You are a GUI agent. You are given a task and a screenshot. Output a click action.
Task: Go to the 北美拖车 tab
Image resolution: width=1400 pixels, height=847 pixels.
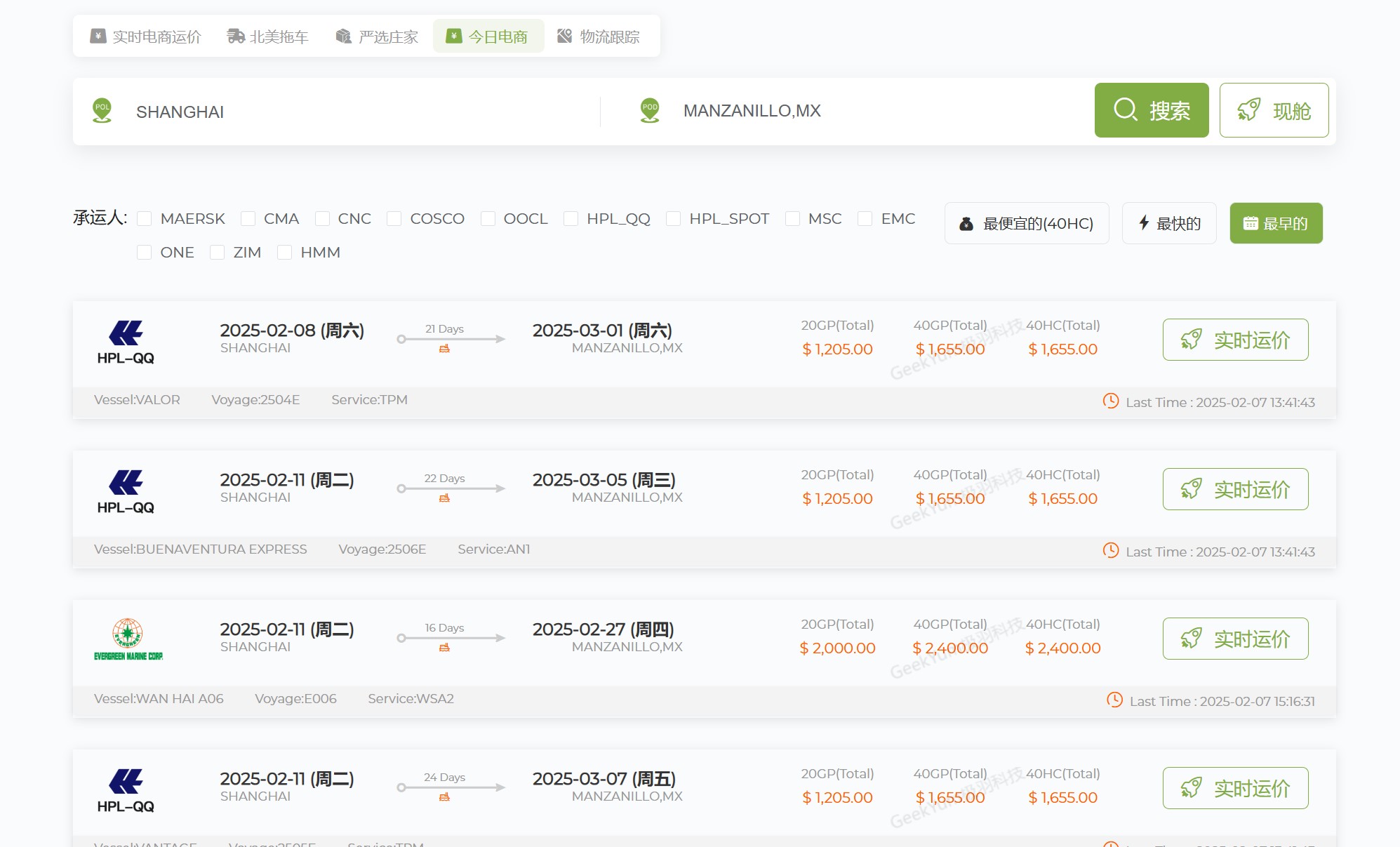coord(268,36)
